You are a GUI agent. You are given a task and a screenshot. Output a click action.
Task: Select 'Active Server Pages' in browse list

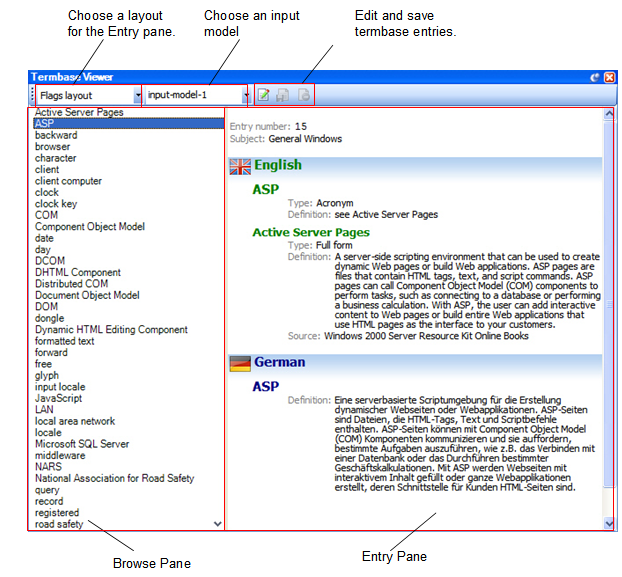tap(79, 112)
